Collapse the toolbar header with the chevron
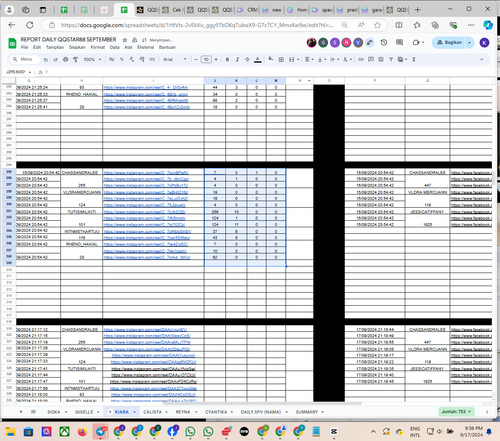 tap(482, 60)
